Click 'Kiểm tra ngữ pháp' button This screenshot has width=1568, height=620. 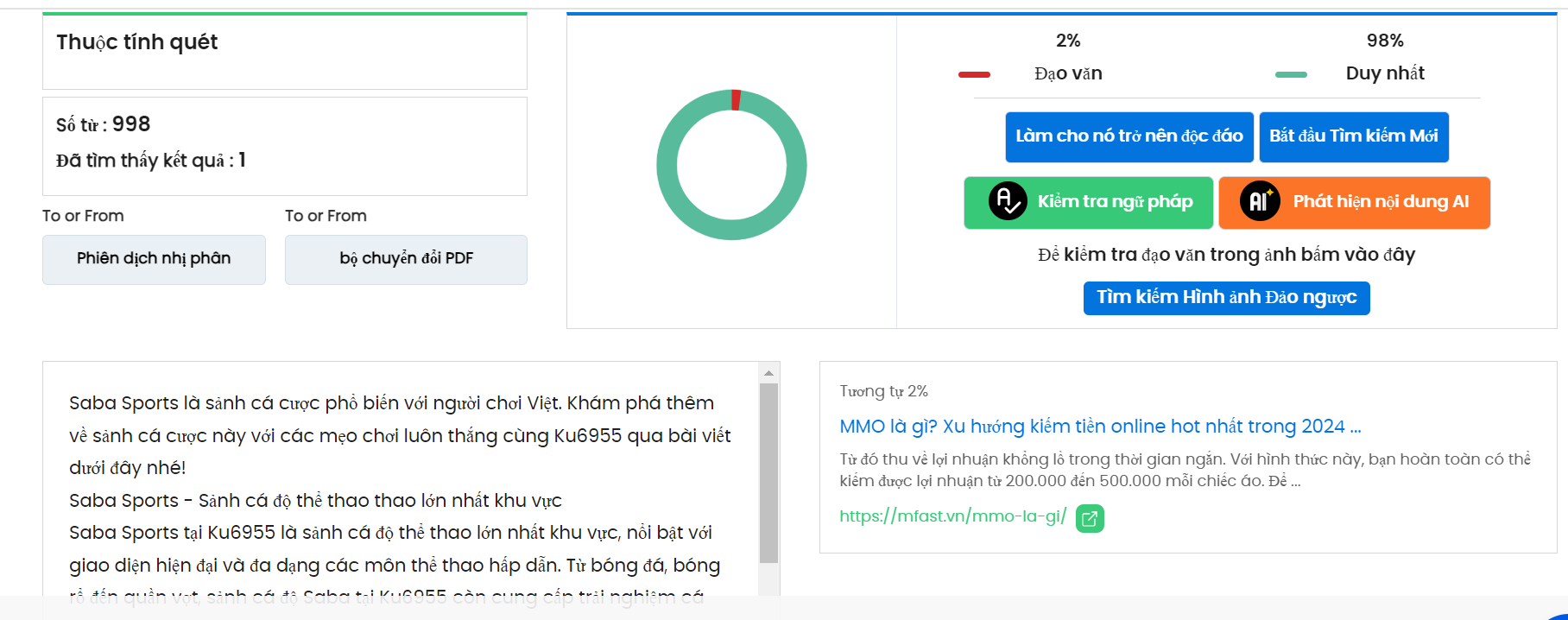[1114, 202]
